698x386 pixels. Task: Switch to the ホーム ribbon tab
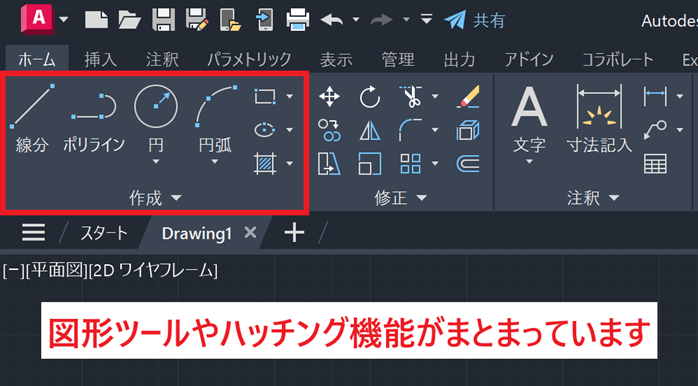(x=37, y=59)
